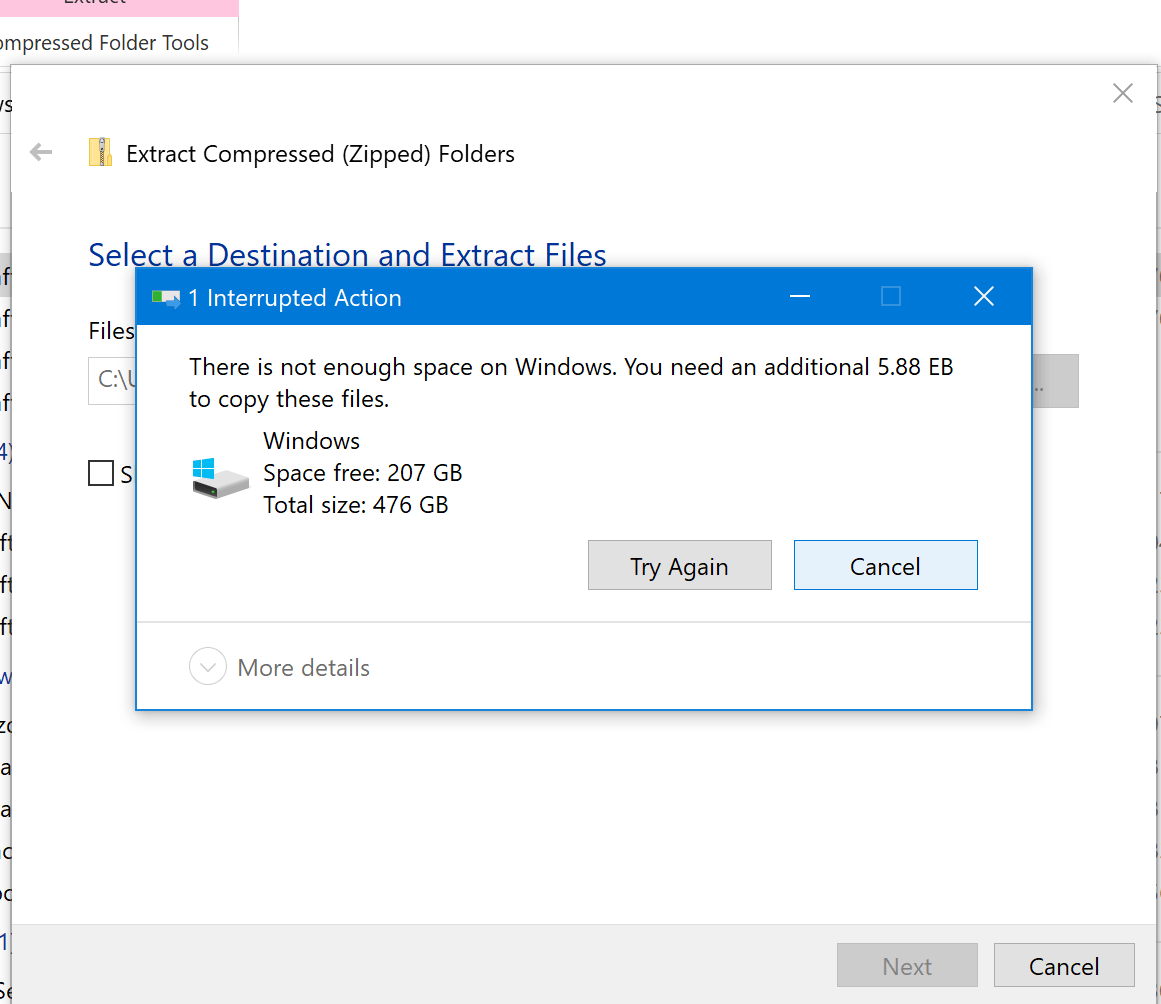The image size is (1161, 1004).
Task: Click the destination path input field
Action: coord(113,380)
